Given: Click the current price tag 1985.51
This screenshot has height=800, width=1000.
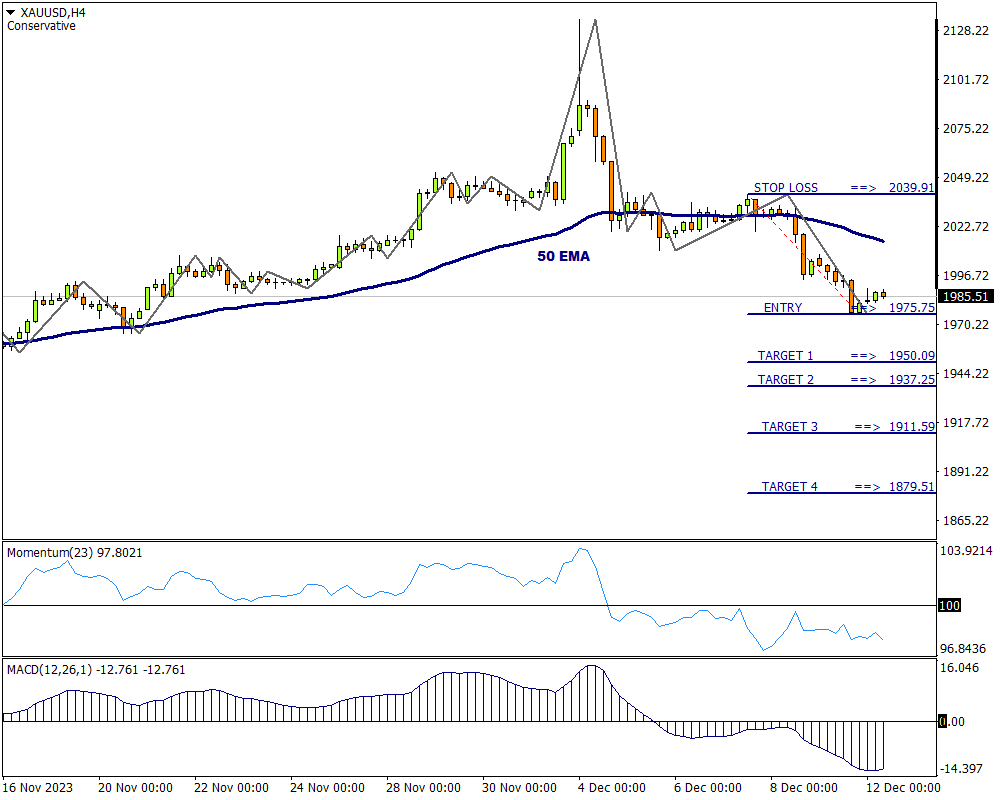Looking at the screenshot, I should click(967, 297).
